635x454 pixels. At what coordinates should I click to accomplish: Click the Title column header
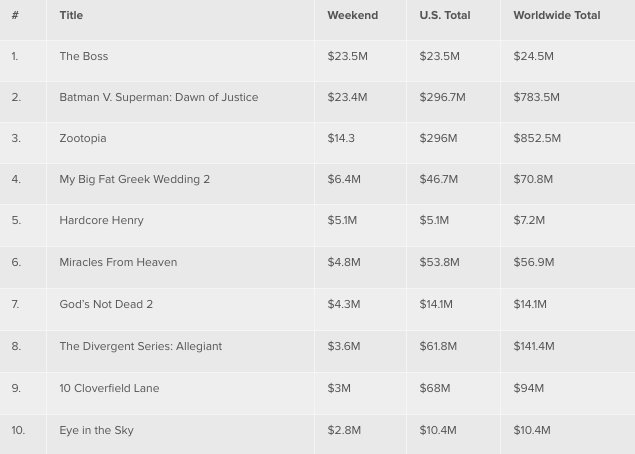click(x=71, y=15)
